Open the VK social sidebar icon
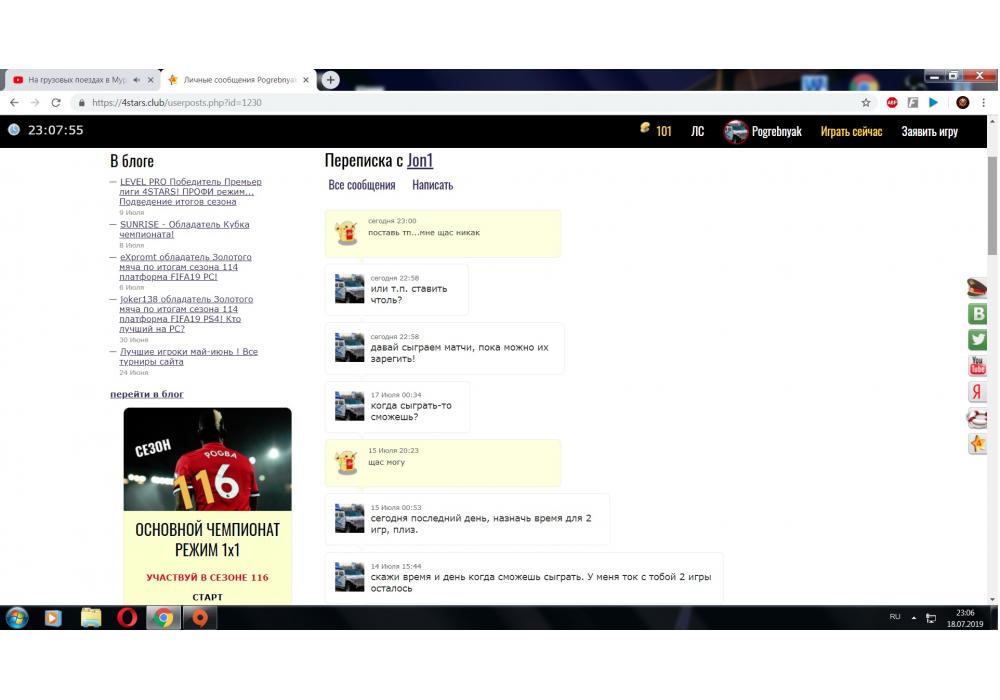Screen dimensions: 1000x700 tap(978, 314)
